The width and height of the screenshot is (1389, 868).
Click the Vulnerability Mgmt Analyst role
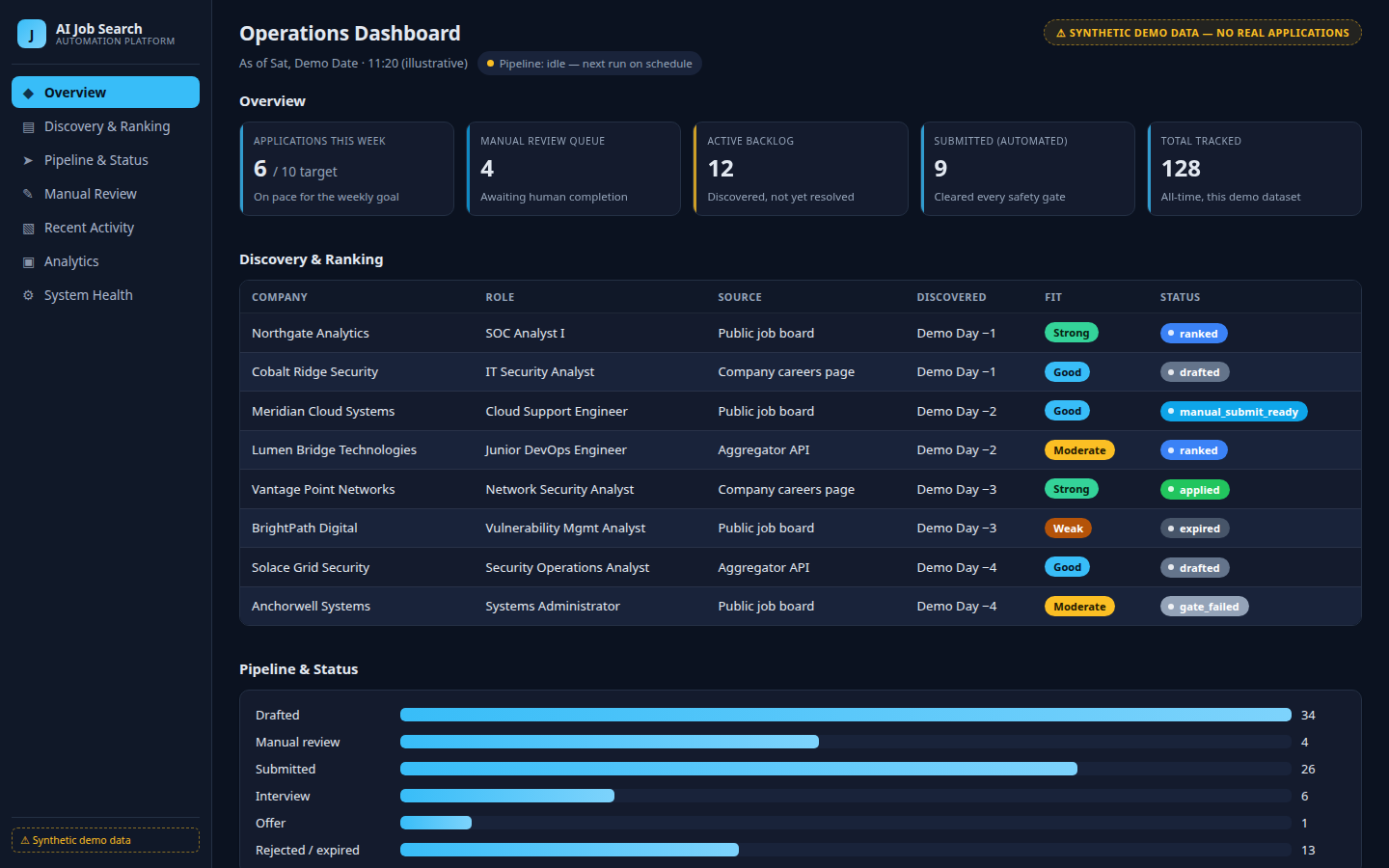(x=565, y=529)
